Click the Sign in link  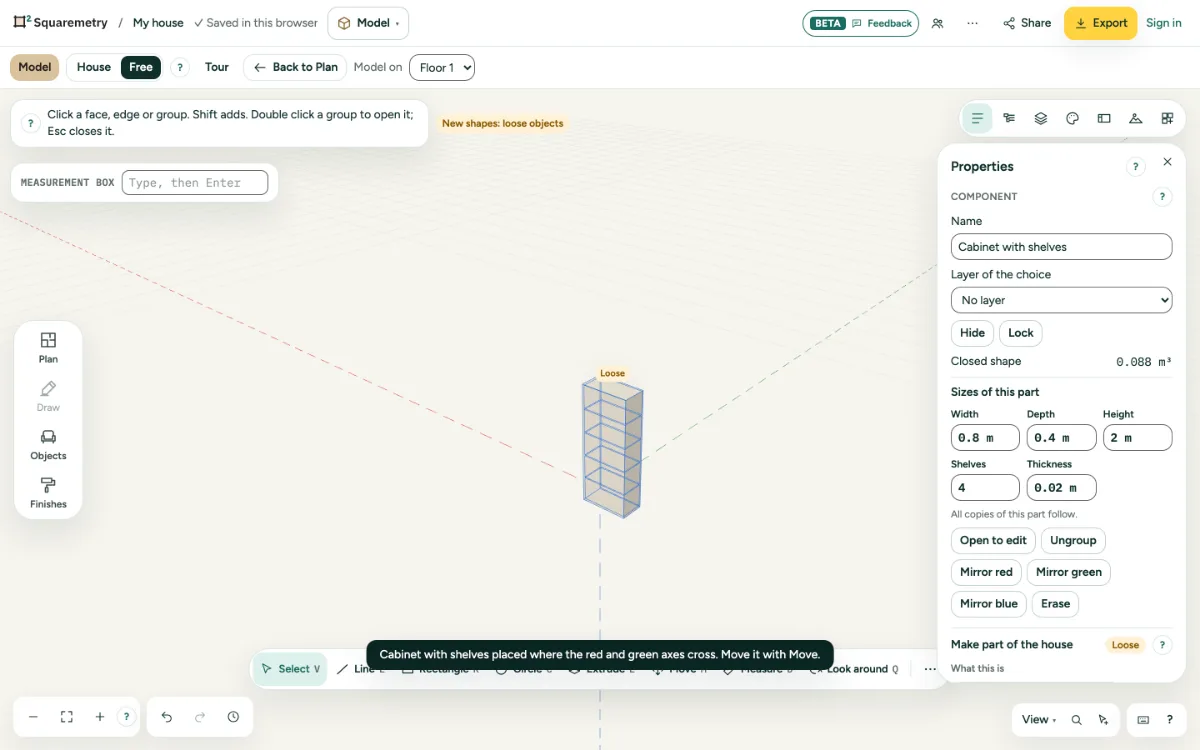click(1164, 23)
